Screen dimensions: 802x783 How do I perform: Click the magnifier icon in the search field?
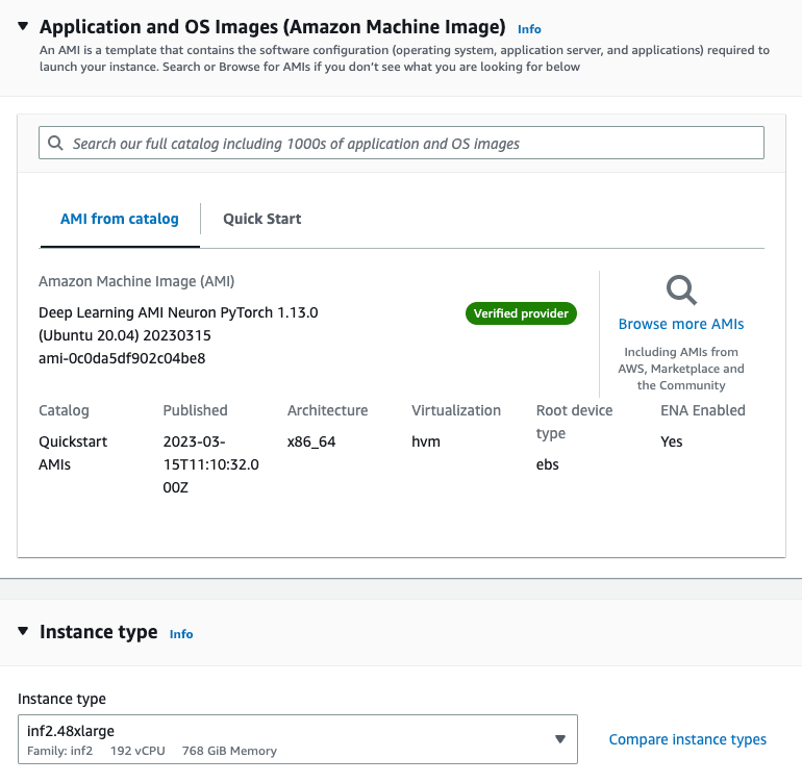(x=55, y=143)
